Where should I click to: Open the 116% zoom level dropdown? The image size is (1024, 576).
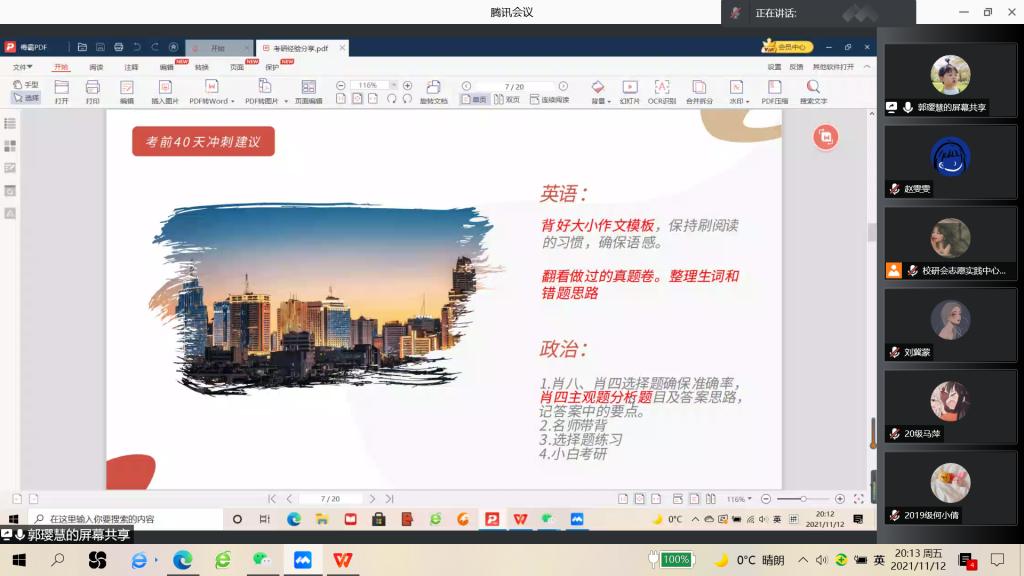[392, 86]
